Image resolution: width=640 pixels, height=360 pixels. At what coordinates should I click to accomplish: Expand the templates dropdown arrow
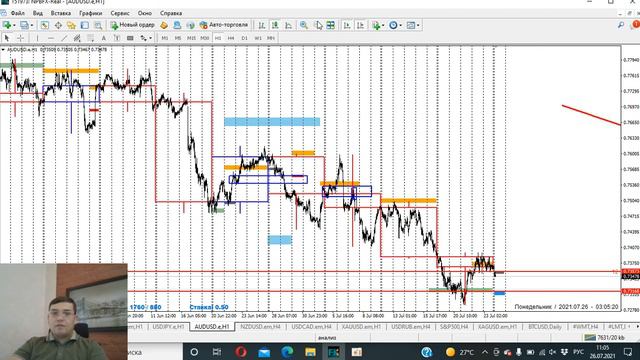[x=418, y=25]
